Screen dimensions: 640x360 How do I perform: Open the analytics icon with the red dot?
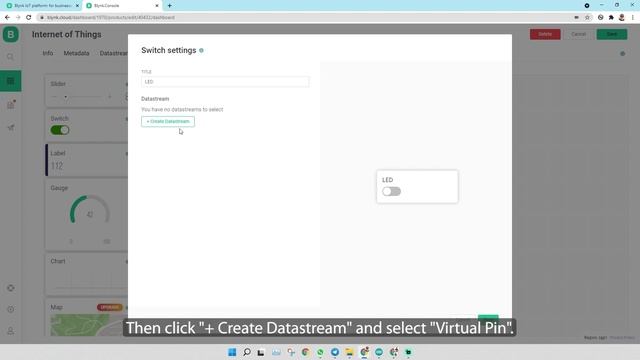tap(11, 104)
